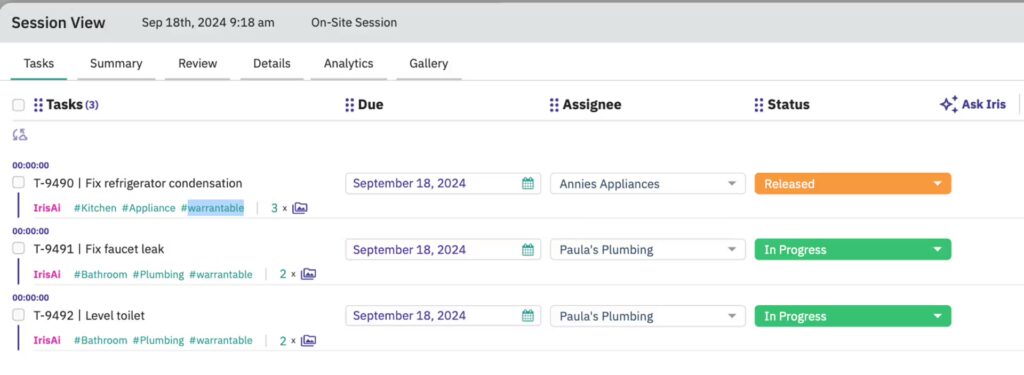
Task: Switch to the Analytics tab
Action: point(349,63)
